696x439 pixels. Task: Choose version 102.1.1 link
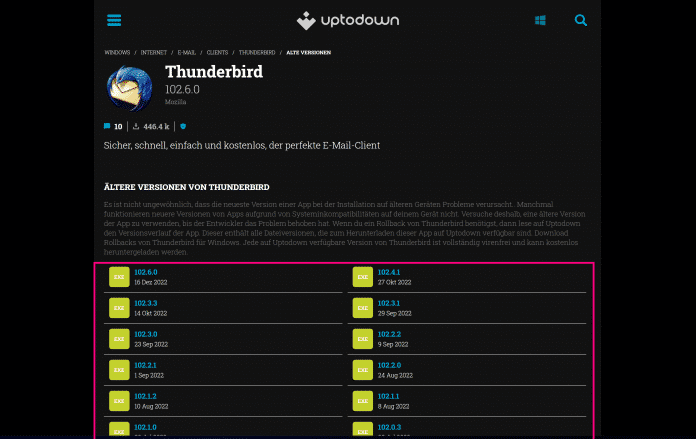389,396
